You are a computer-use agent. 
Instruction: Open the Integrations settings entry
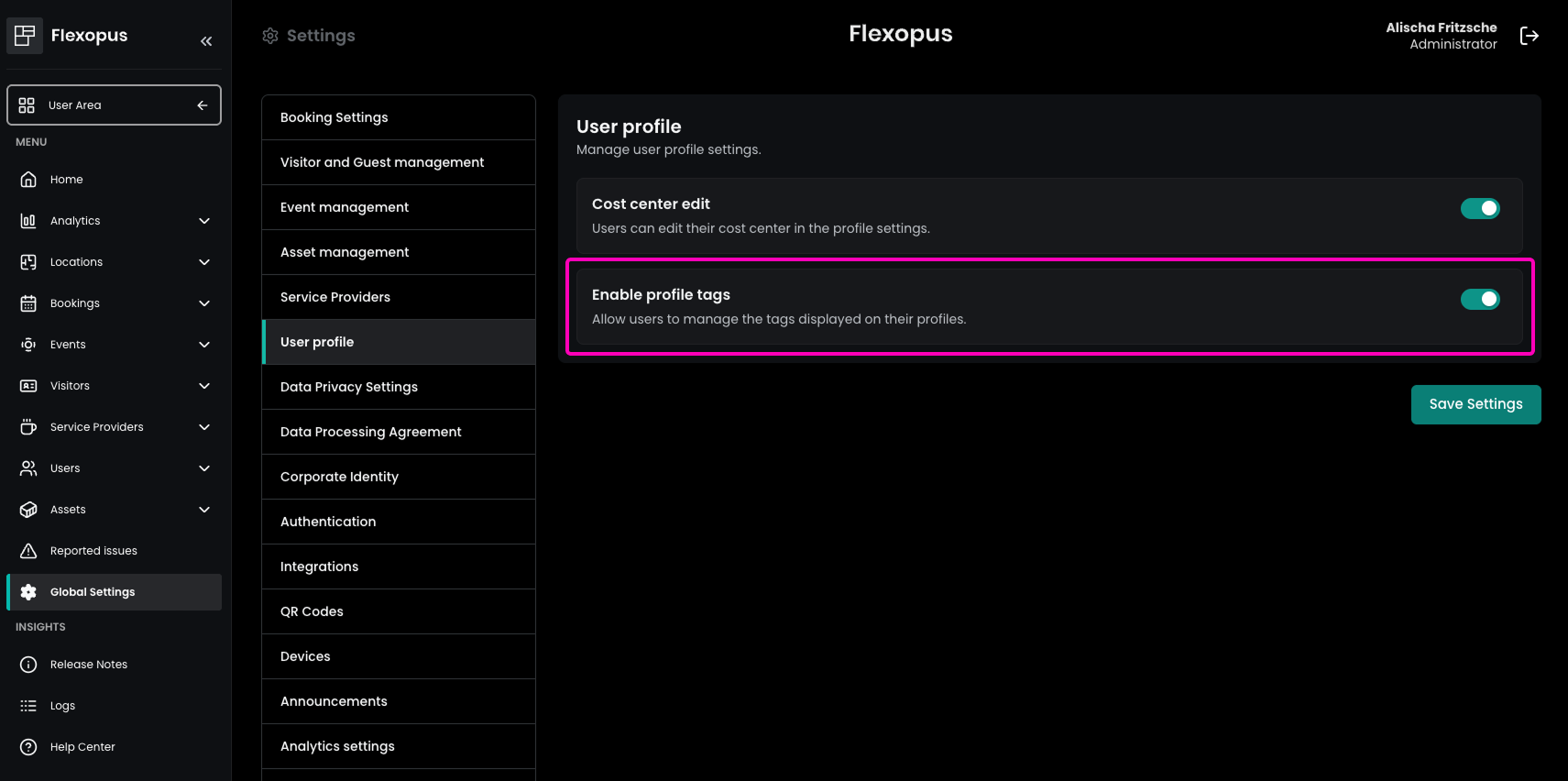(x=398, y=566)
